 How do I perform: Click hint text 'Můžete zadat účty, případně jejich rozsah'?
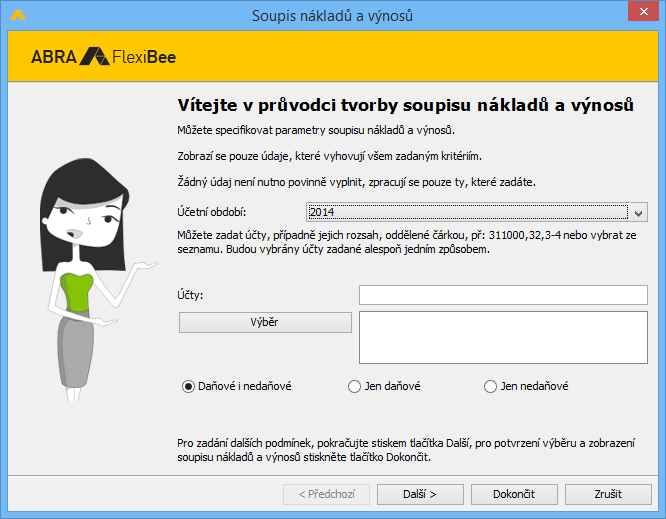click(x=280, y=235)
